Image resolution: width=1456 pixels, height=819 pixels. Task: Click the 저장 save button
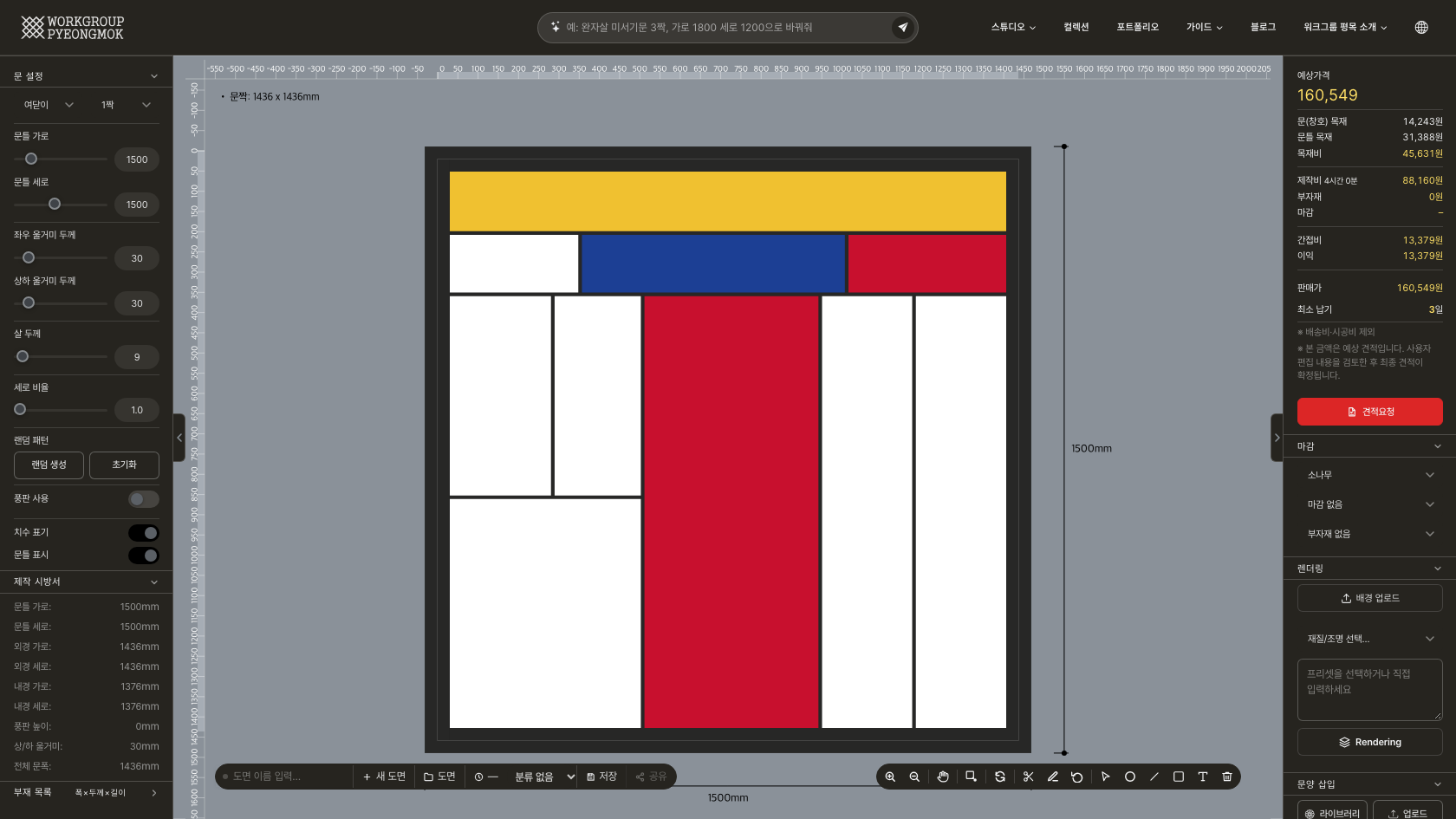coord(601,777)
